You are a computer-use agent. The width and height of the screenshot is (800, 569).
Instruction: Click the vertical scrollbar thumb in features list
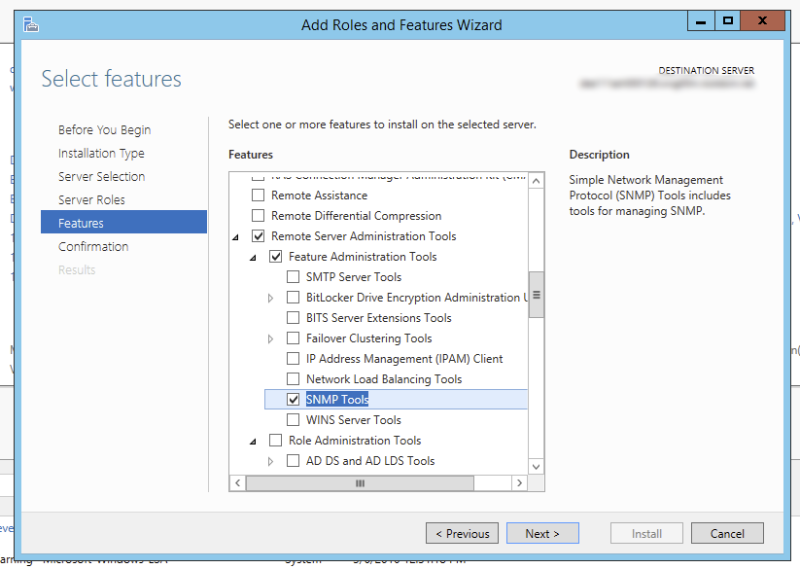[x=536, y=295]
